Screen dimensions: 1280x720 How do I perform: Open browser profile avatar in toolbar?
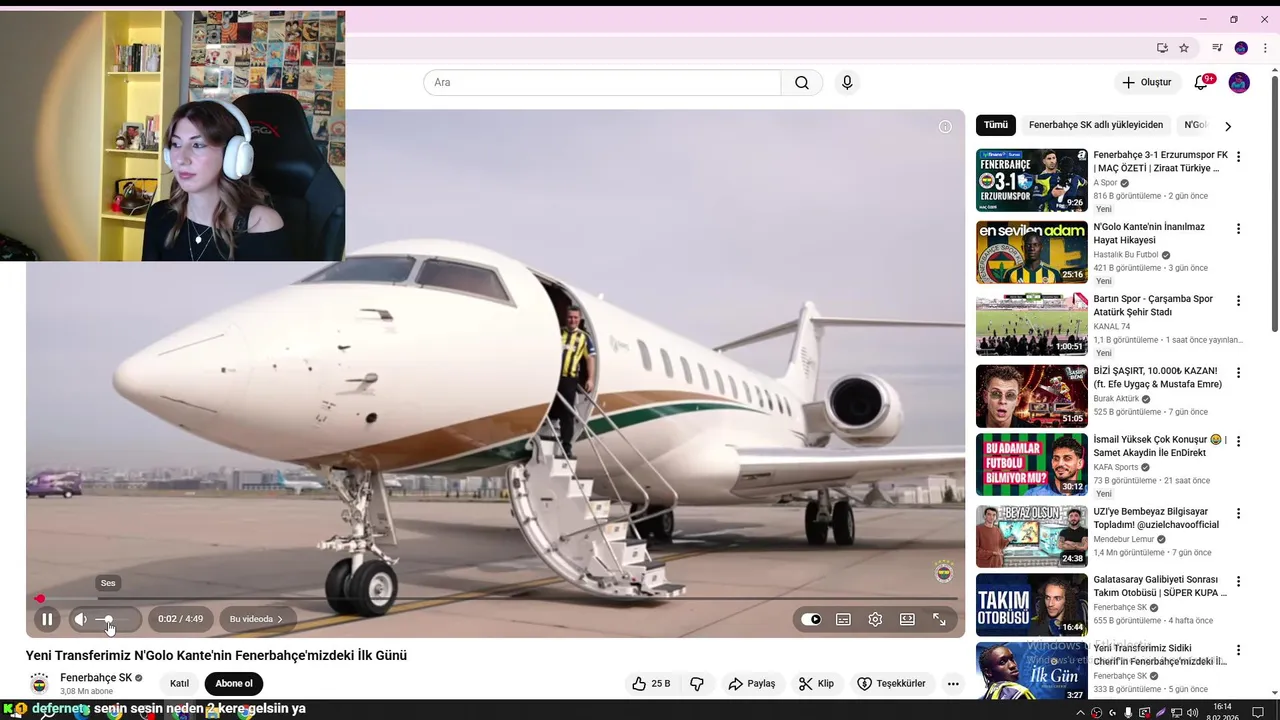click(x=1241, y=48)
